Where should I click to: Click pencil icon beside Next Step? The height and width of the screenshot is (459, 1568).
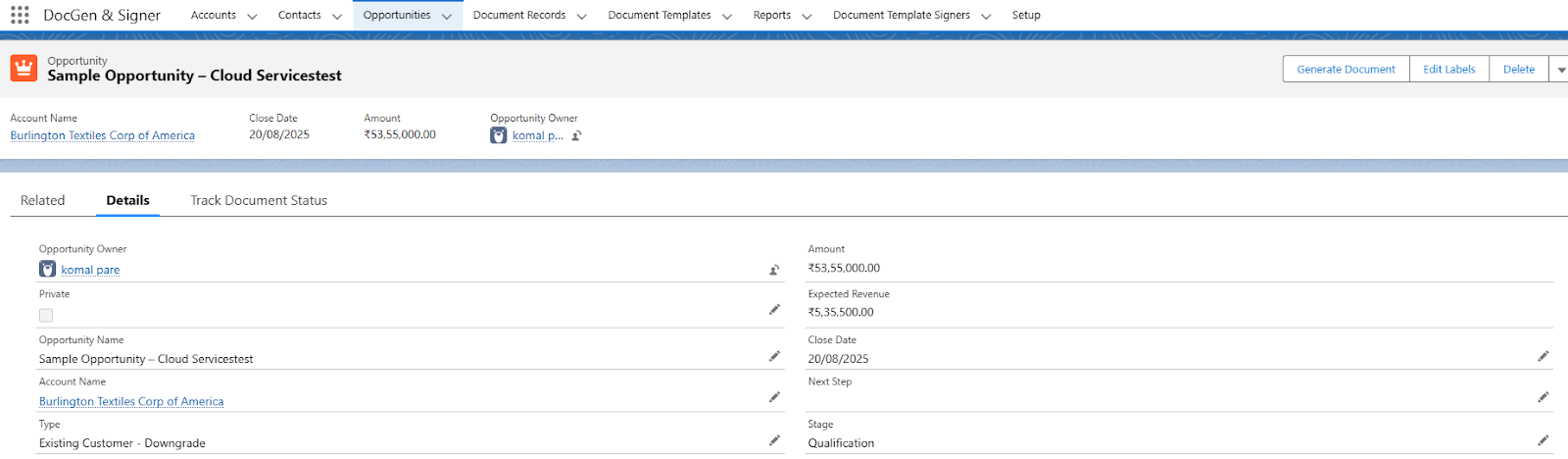point(1543,397)
